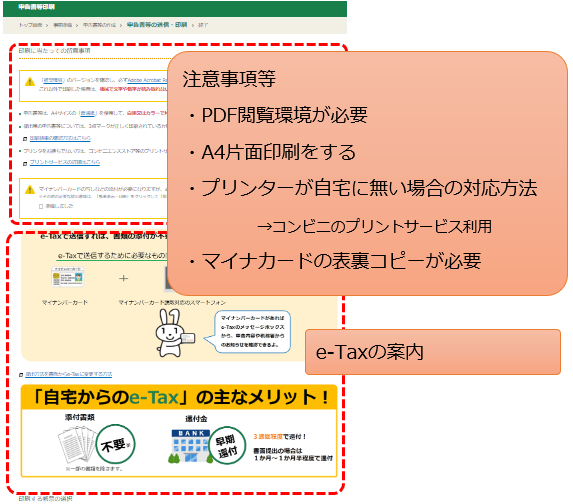Click the Mynumber card image
573x504 pixels.
(68, 277)
